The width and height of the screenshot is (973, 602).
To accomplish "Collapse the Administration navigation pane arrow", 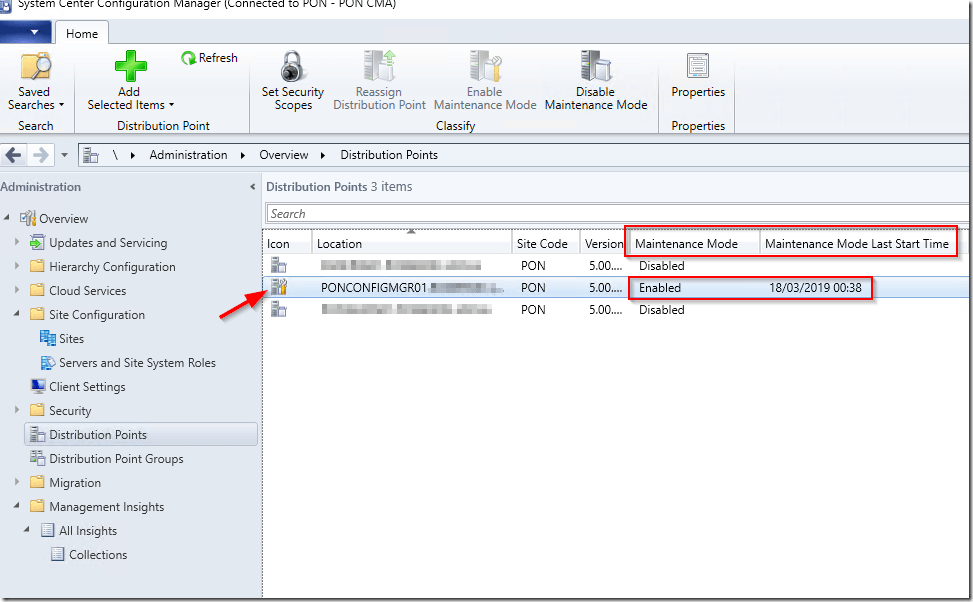I will point(252,187).
